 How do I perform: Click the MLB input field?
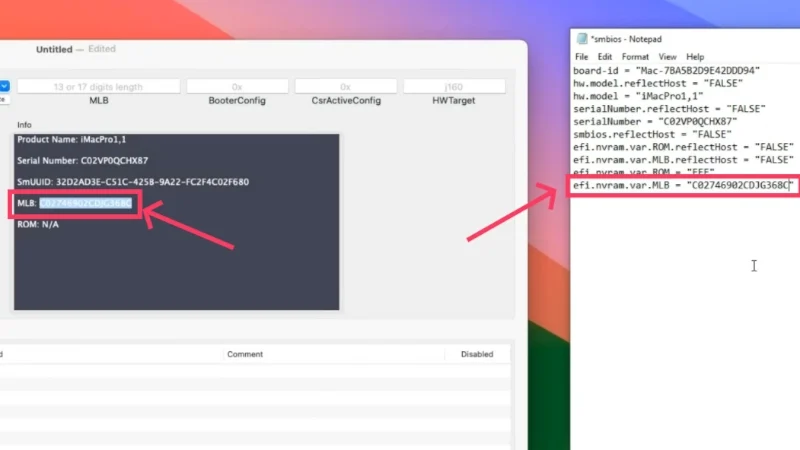point(98,87)
